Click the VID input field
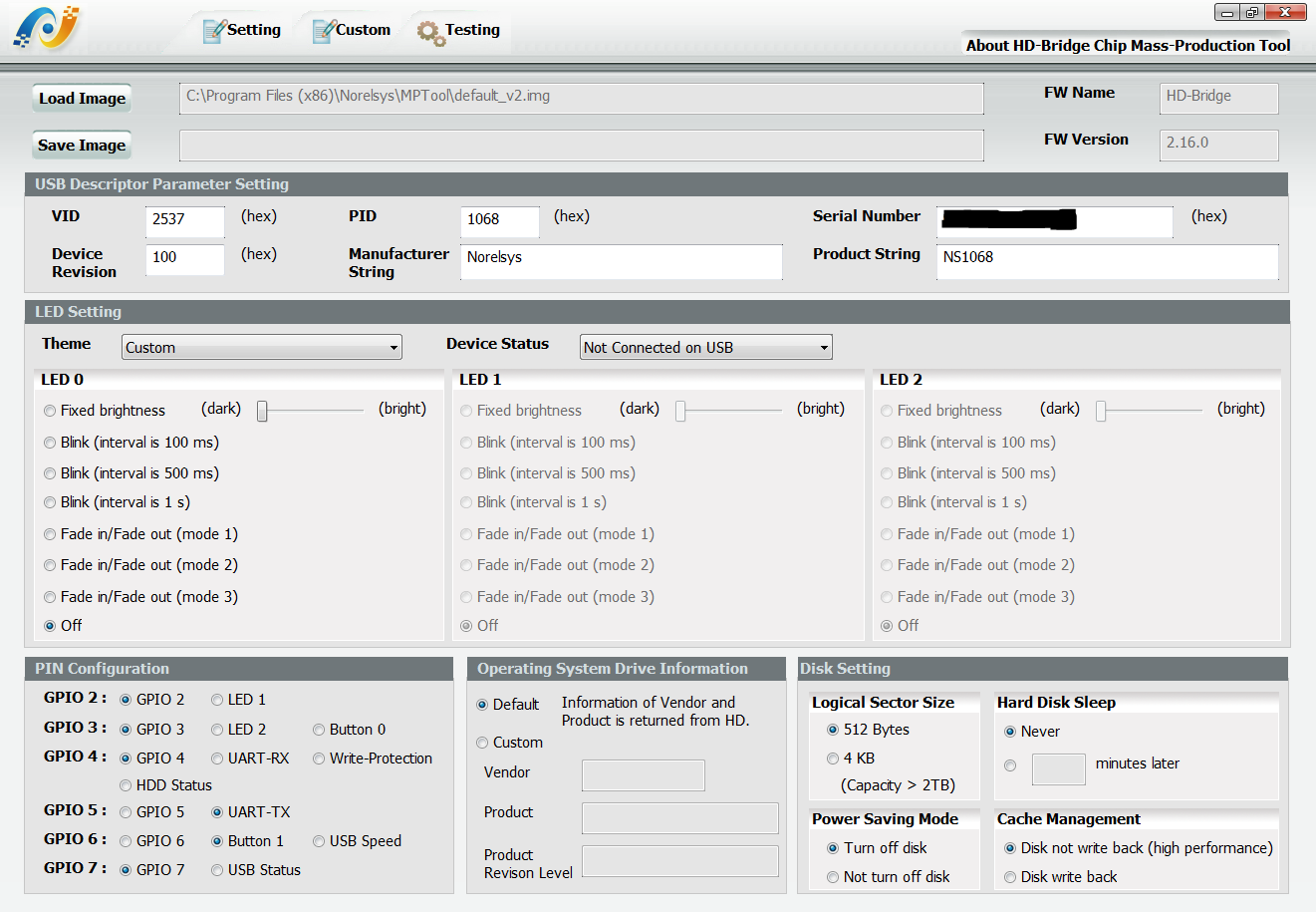This screenshot has width=1316, height=912. (x=185, y=220)
